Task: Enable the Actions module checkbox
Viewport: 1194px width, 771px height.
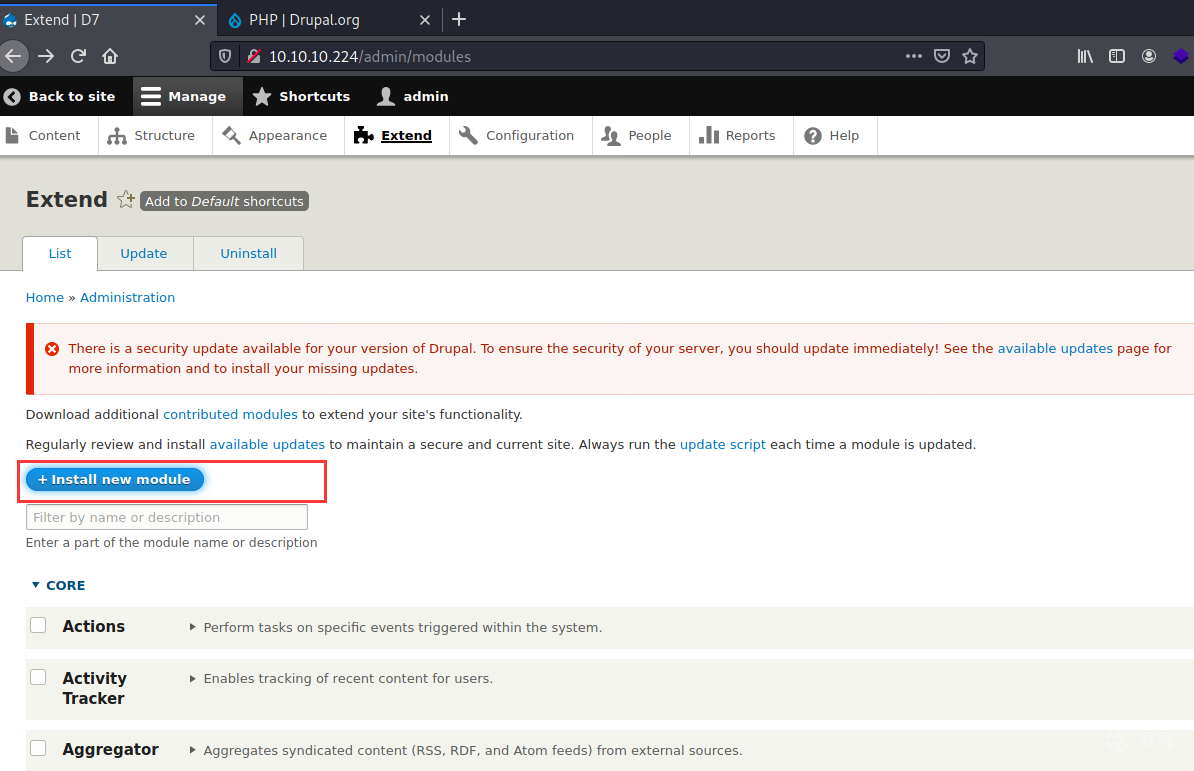Action: tap(38, 626)
